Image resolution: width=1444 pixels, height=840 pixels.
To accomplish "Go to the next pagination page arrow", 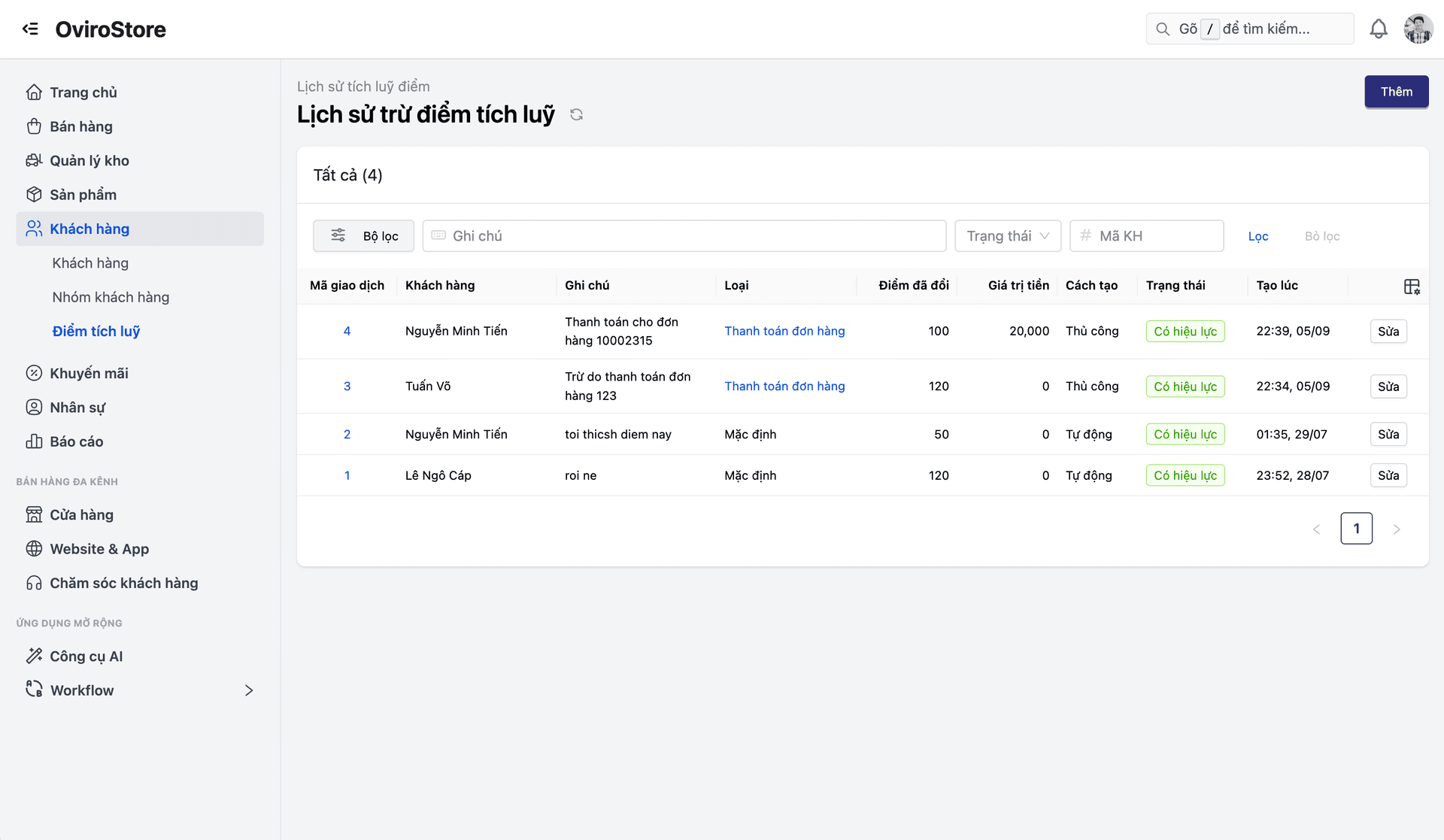I will point(1397,529).
